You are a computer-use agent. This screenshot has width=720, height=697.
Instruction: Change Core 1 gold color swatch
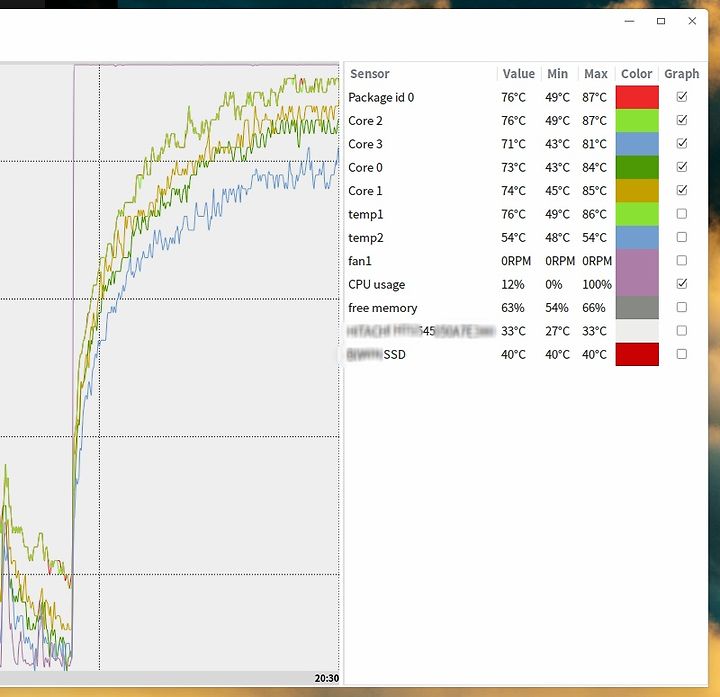[637, 191]
